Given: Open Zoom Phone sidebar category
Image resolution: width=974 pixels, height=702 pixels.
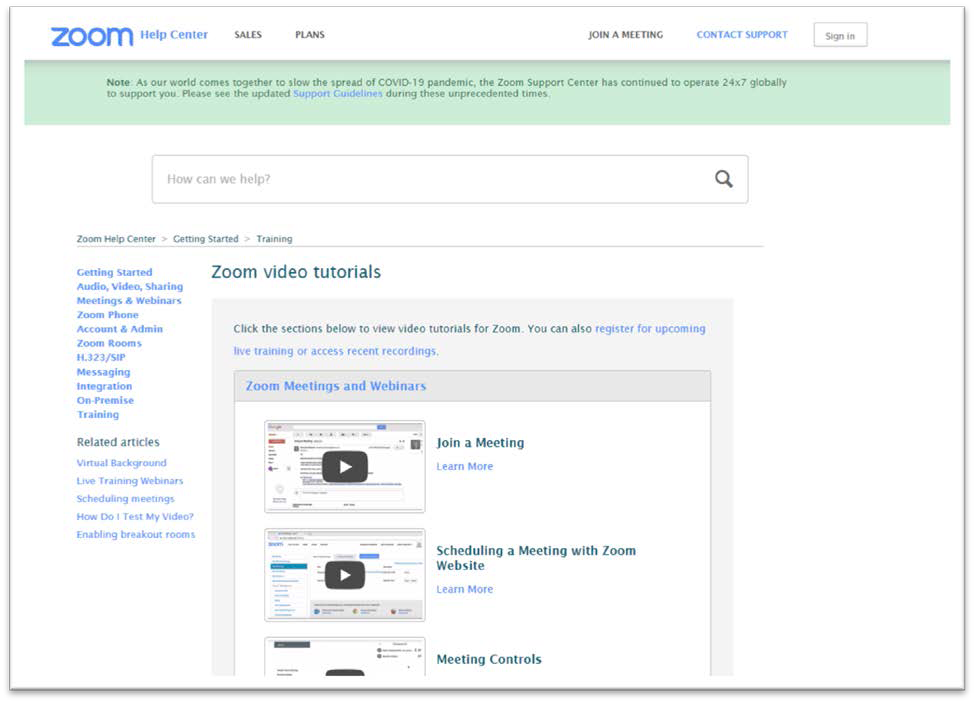Looking at the screenshot, I should (107, 315).
